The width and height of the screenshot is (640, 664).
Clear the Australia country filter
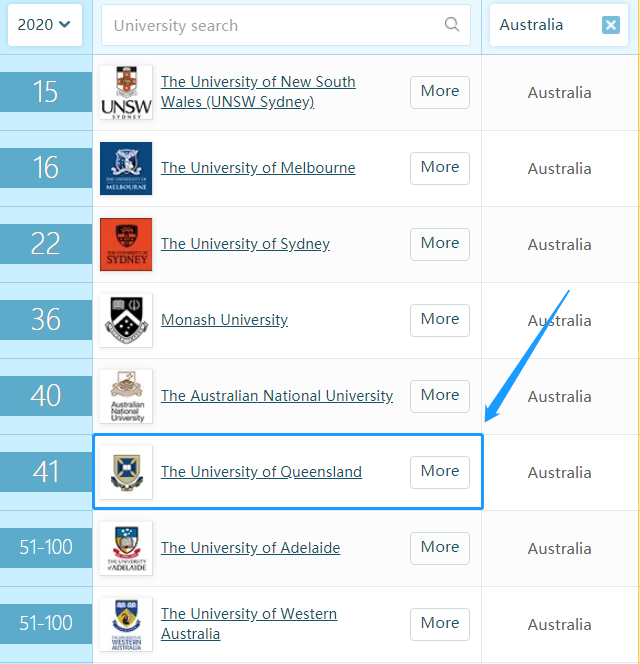click(611, 25)
